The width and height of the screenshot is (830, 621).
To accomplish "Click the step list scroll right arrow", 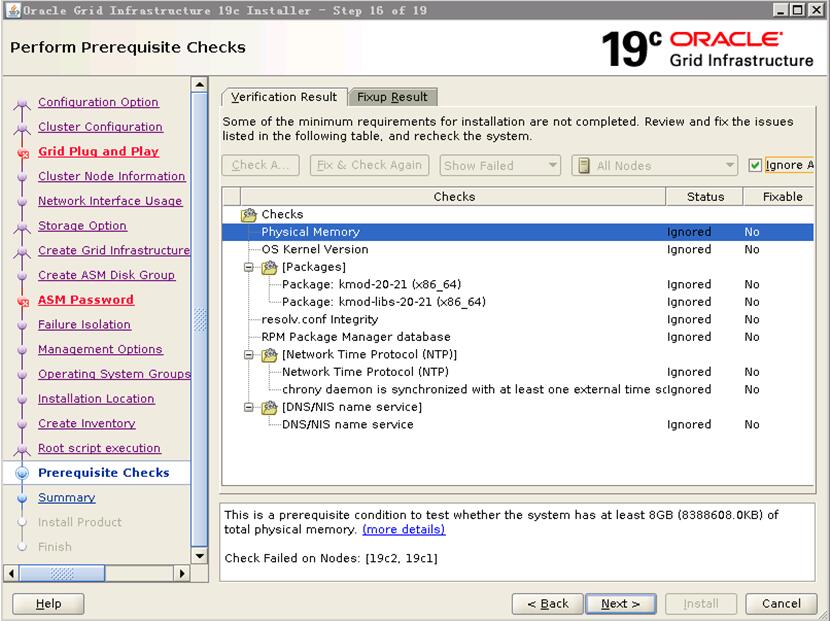I will pos(182,573).
